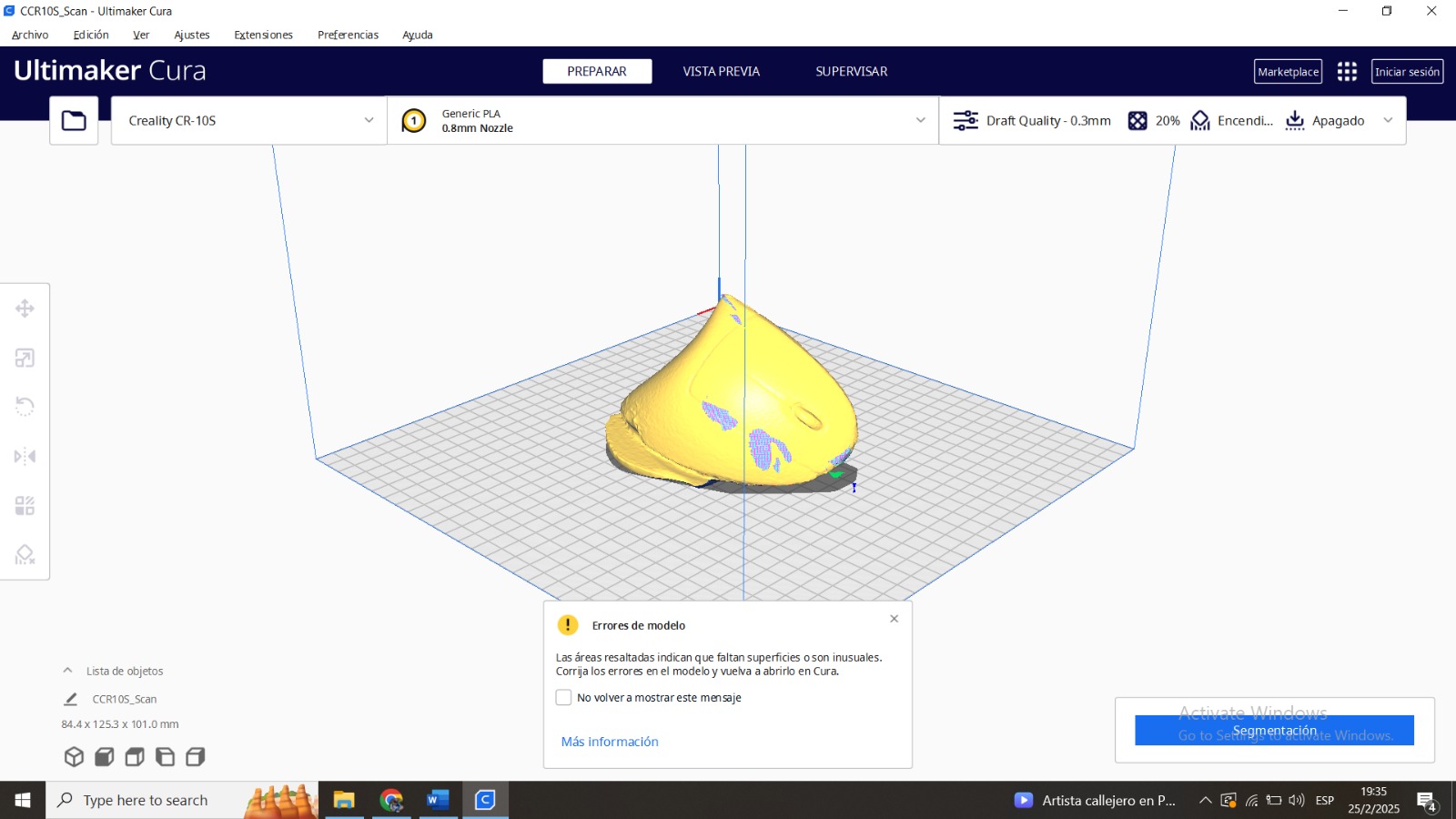Expand the print settings panel chevron
Screen dimensions: 1456x819
1388,120
